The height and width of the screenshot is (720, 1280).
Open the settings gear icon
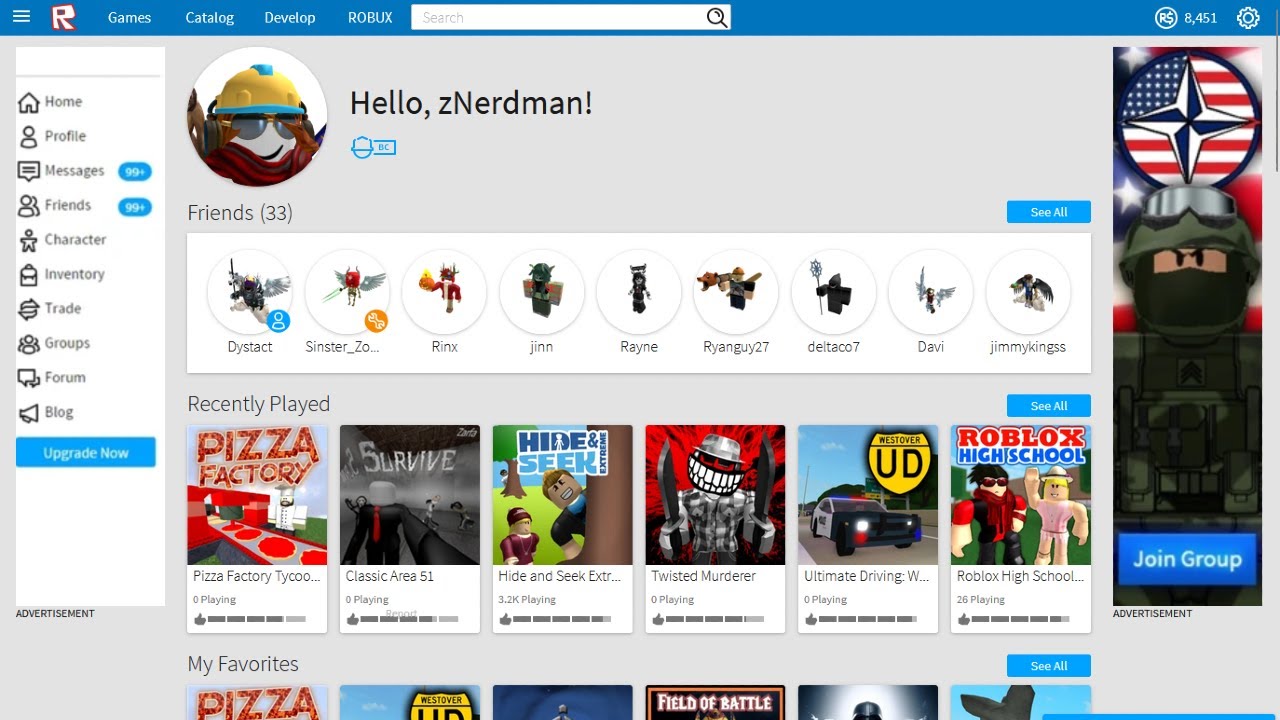(x=1248, y=17)
